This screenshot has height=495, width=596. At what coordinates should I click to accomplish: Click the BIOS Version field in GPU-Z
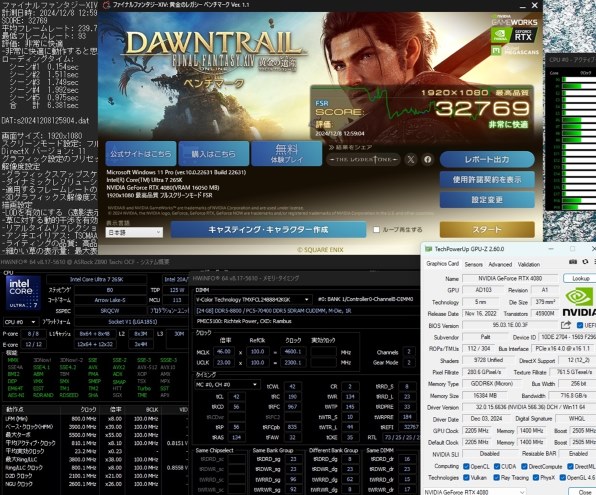coord(510,325)
